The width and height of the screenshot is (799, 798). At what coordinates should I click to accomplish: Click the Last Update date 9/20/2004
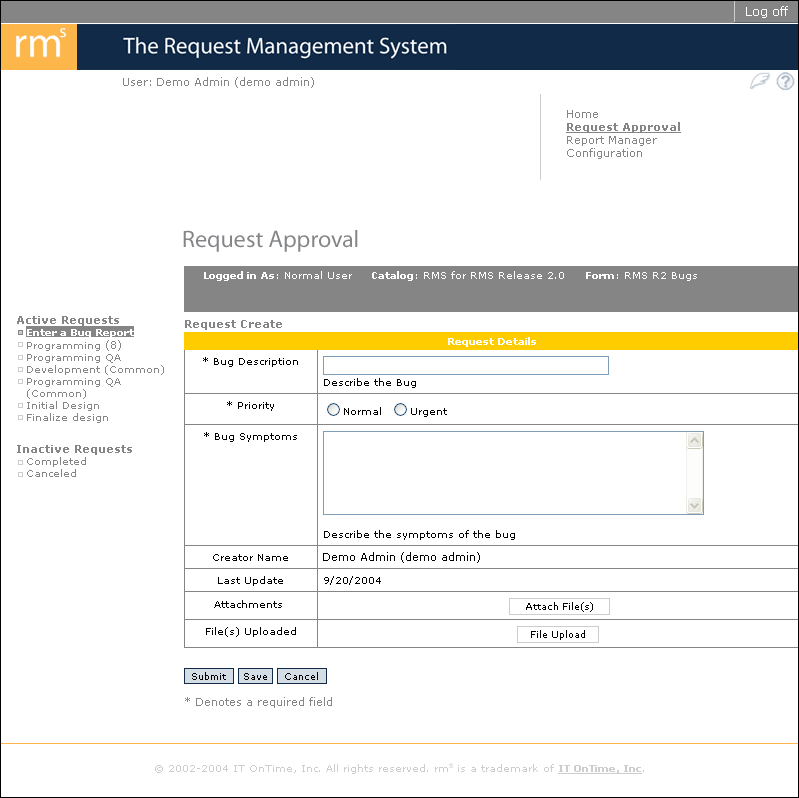352,580
